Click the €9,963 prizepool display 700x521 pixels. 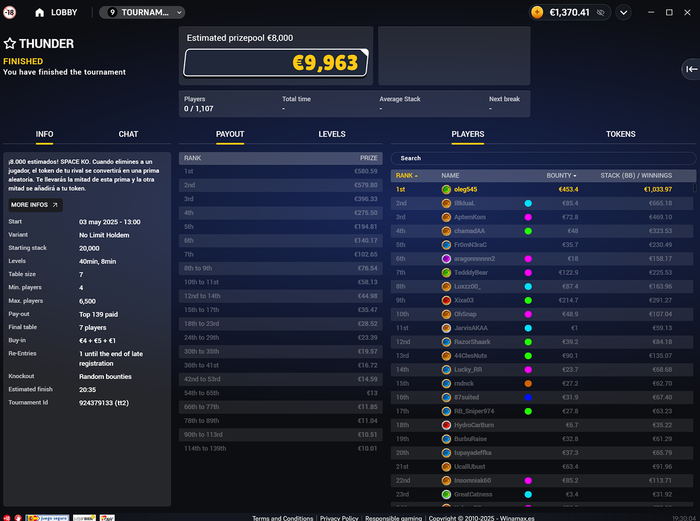tap(276, 63)
